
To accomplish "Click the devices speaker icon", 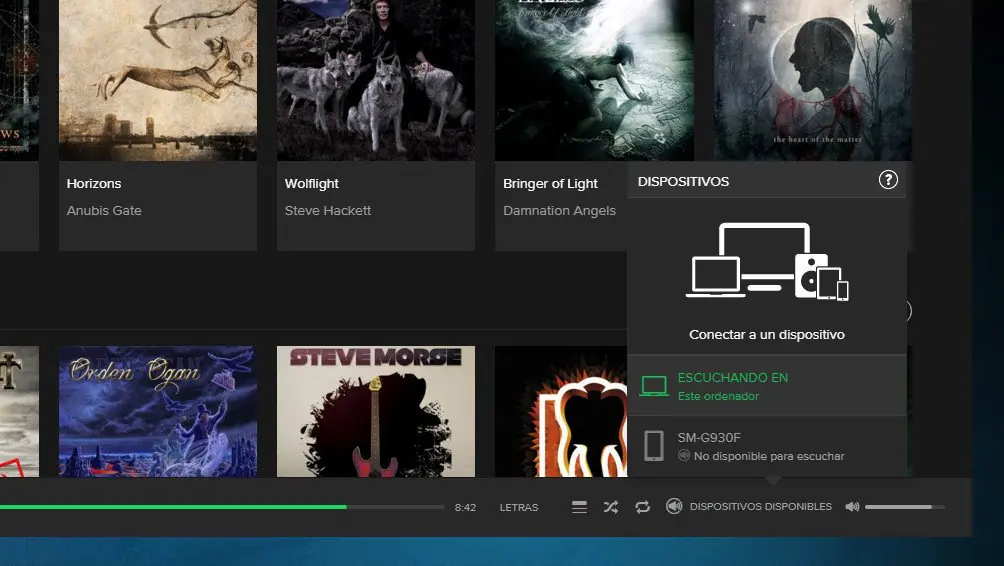I will pyautogui.click(x=674, y=506).
